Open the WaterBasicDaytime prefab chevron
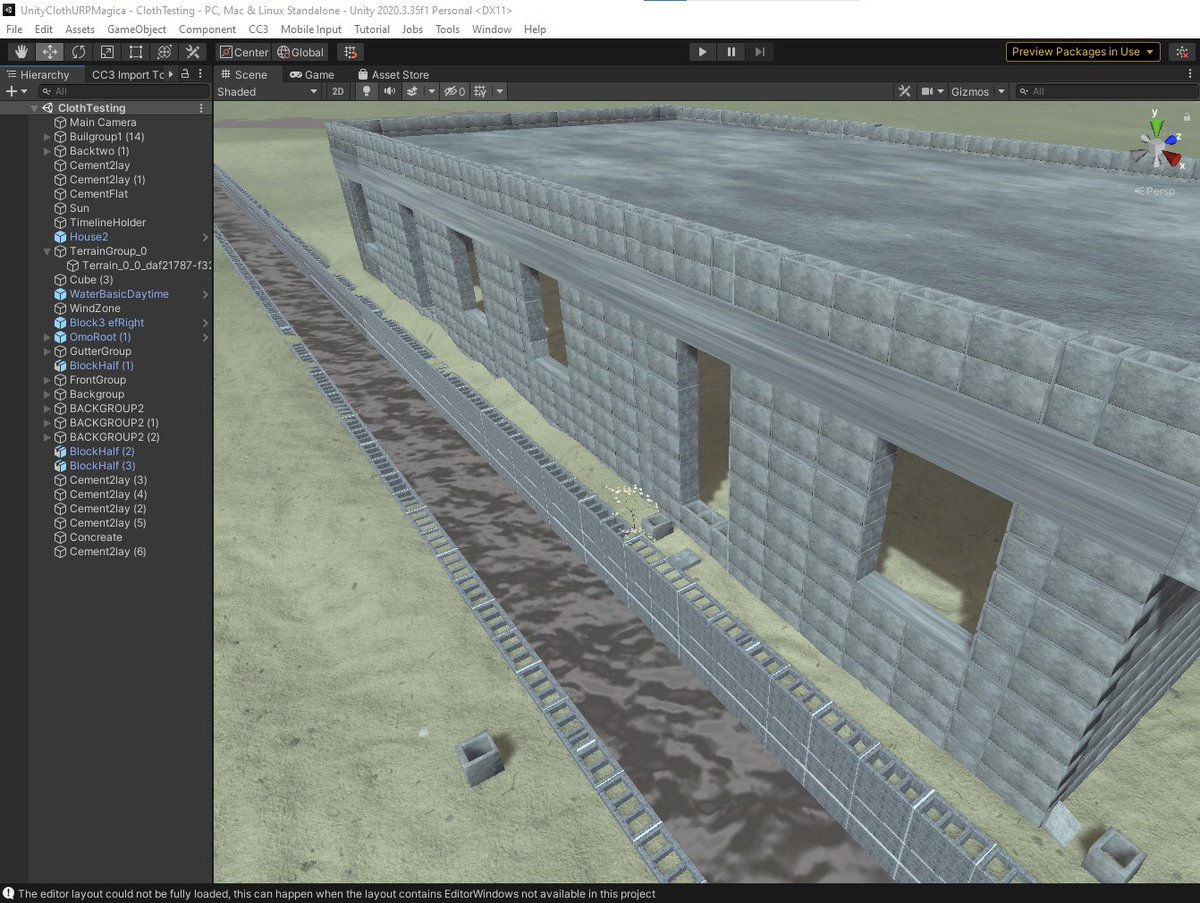Screen dimensions: 1200x903 tap(206, 295)
